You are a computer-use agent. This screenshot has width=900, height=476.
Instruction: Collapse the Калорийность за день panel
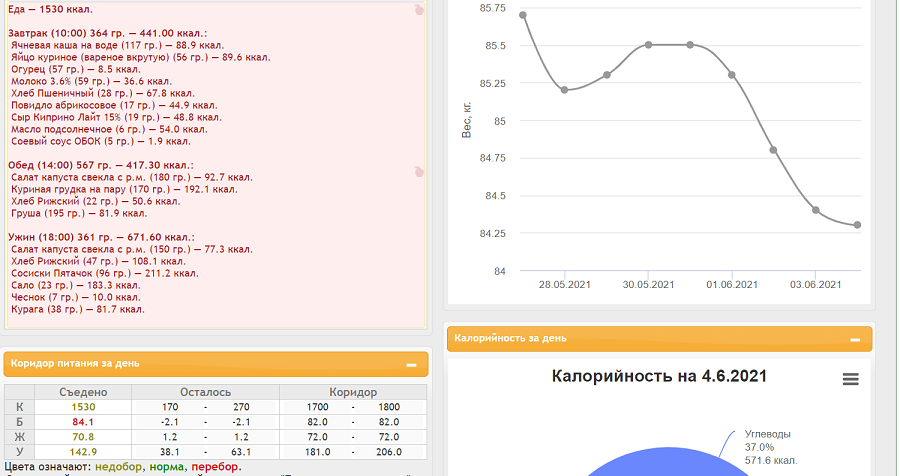point(855,340)
